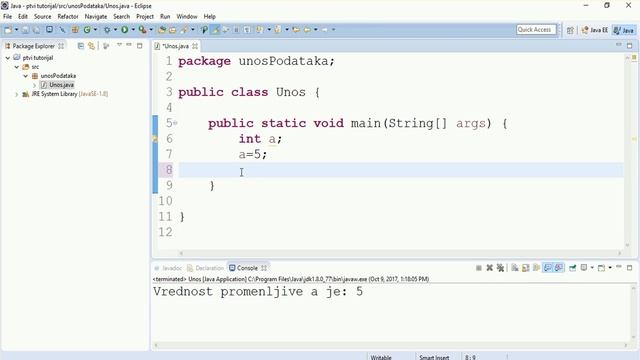Open New file dropdown arrow in toolbar

click(x=16, y=30)
